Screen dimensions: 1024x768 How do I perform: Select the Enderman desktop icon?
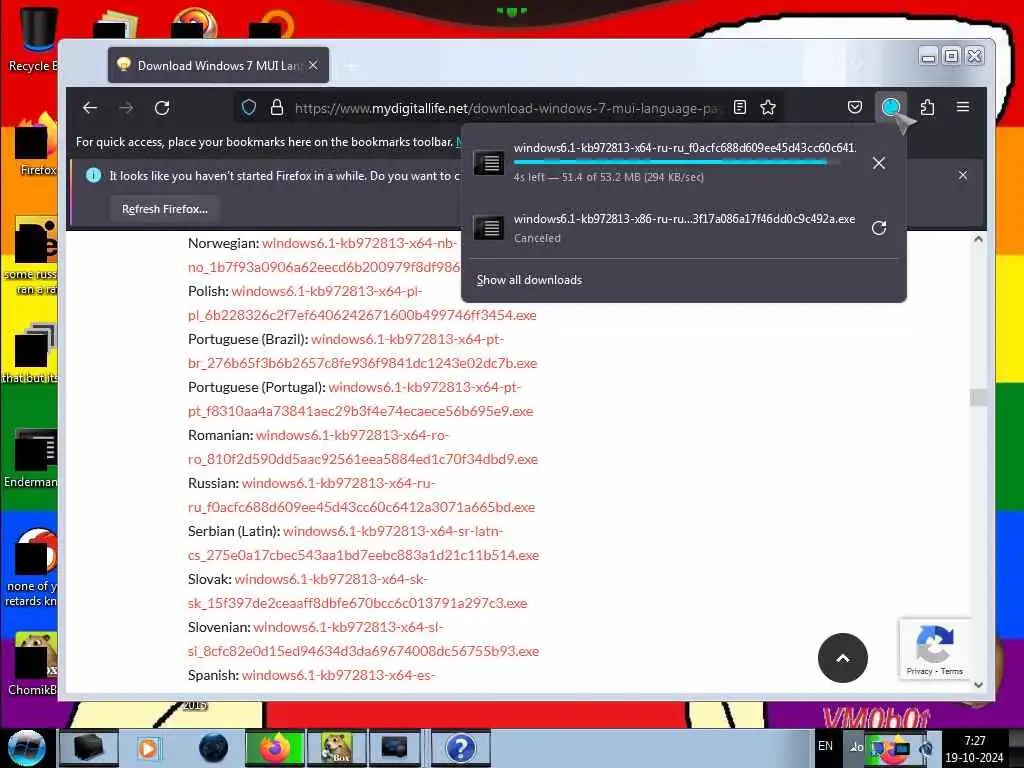point(33,458)
